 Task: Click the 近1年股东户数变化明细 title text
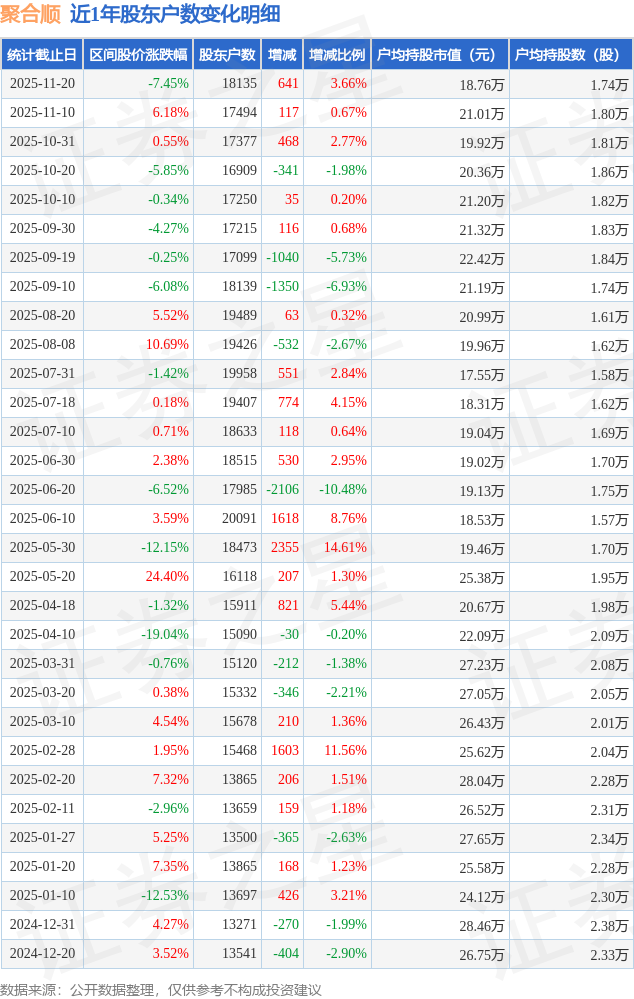(175, 14)
